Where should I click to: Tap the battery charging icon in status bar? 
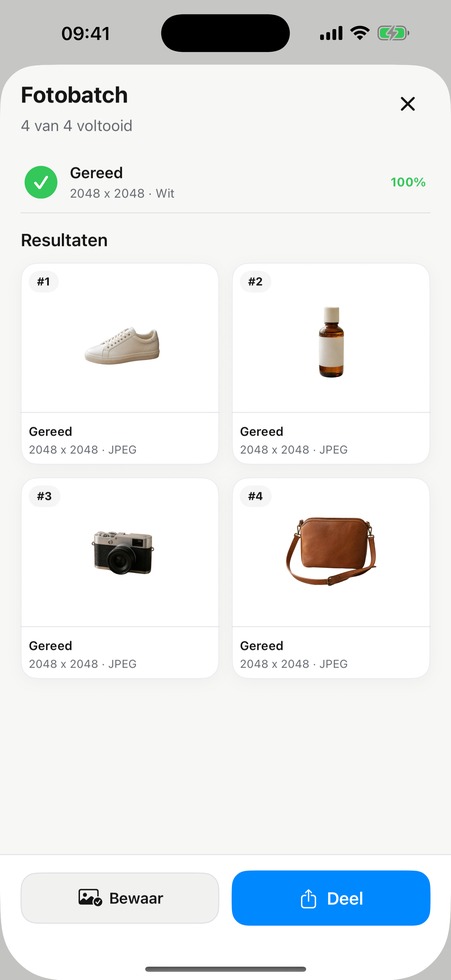pyautogui.click(x=393, y=33)
